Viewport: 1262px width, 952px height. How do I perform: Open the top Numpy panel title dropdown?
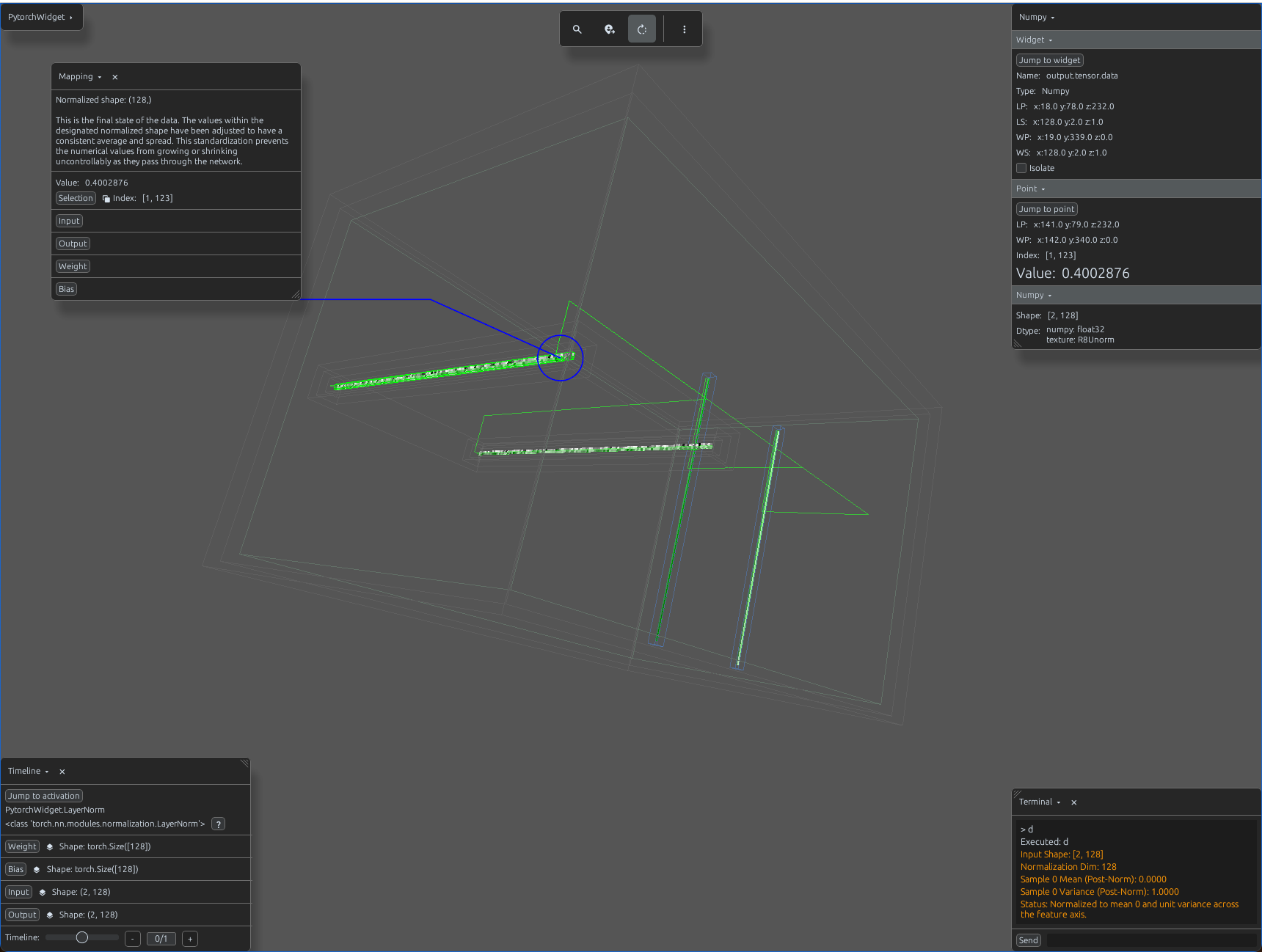(1037, 17)
